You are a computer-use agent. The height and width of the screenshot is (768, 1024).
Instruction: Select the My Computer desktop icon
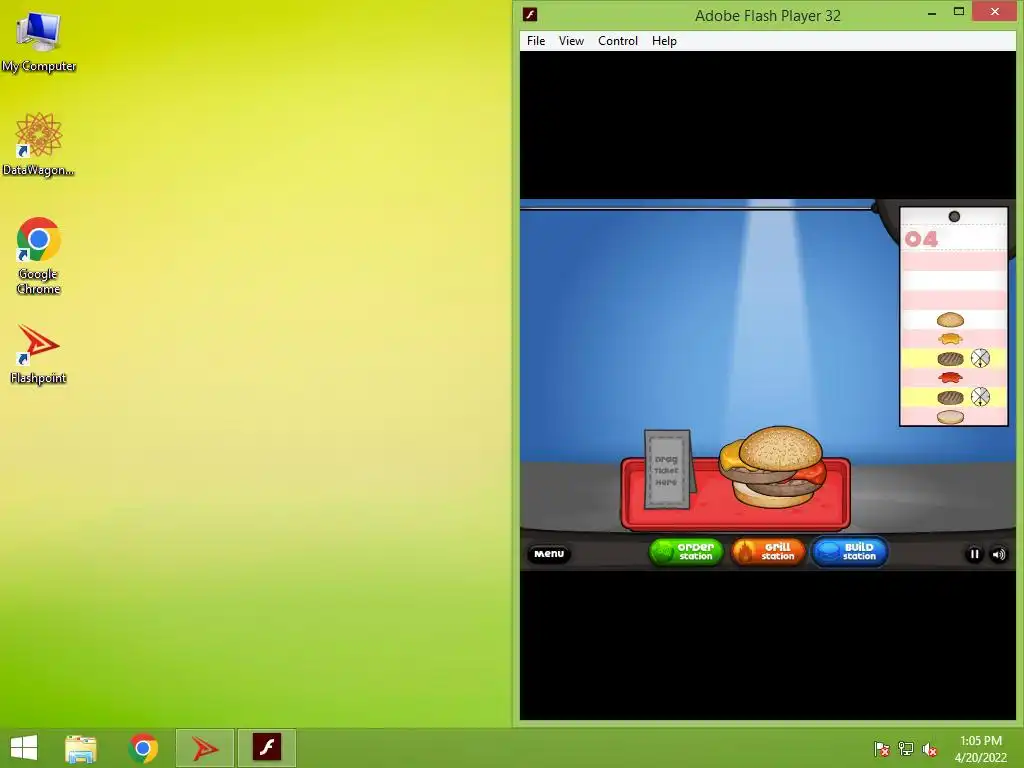pyautogui.click(x=39, y=43)
